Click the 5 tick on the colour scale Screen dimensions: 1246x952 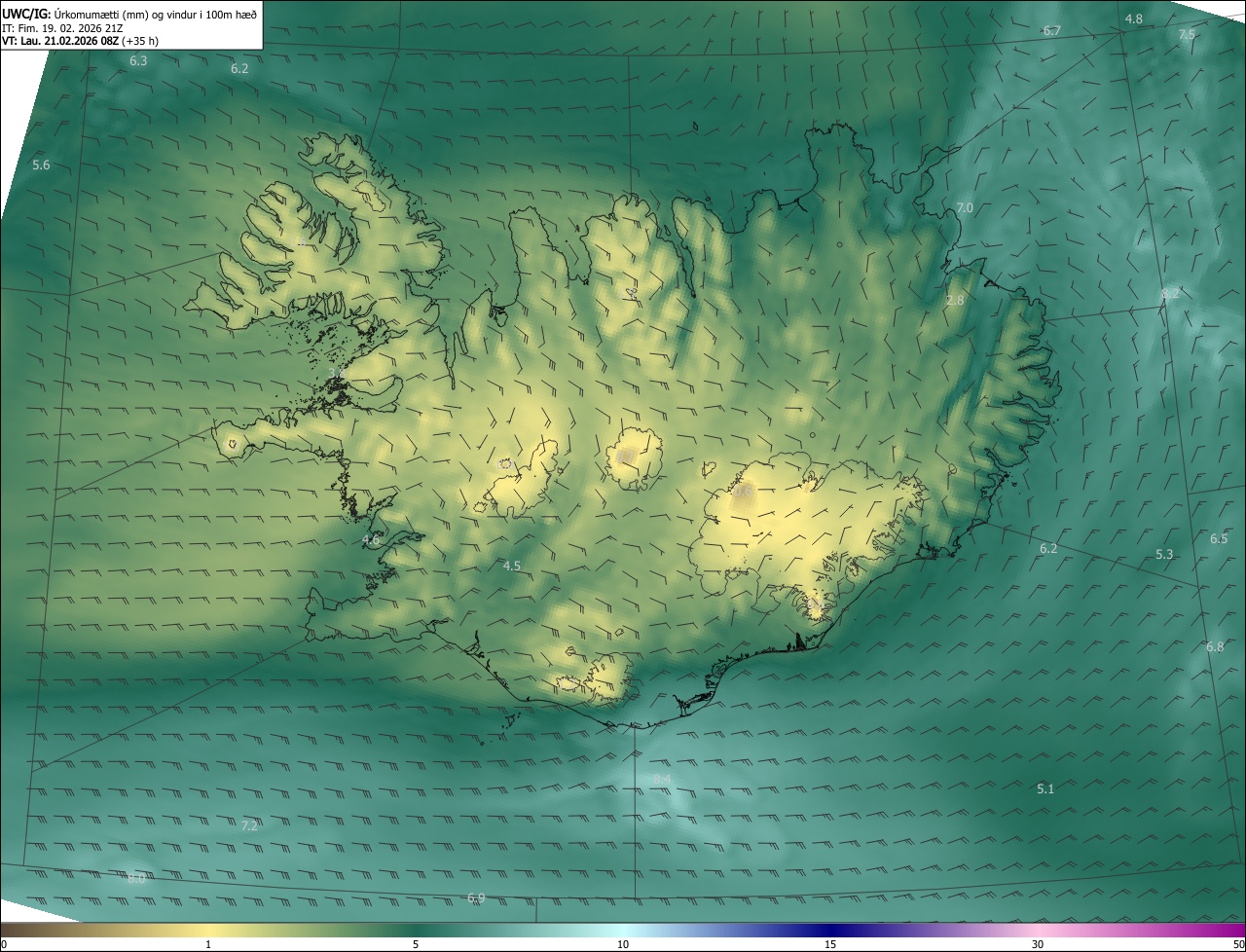click(x=416, y=944)
